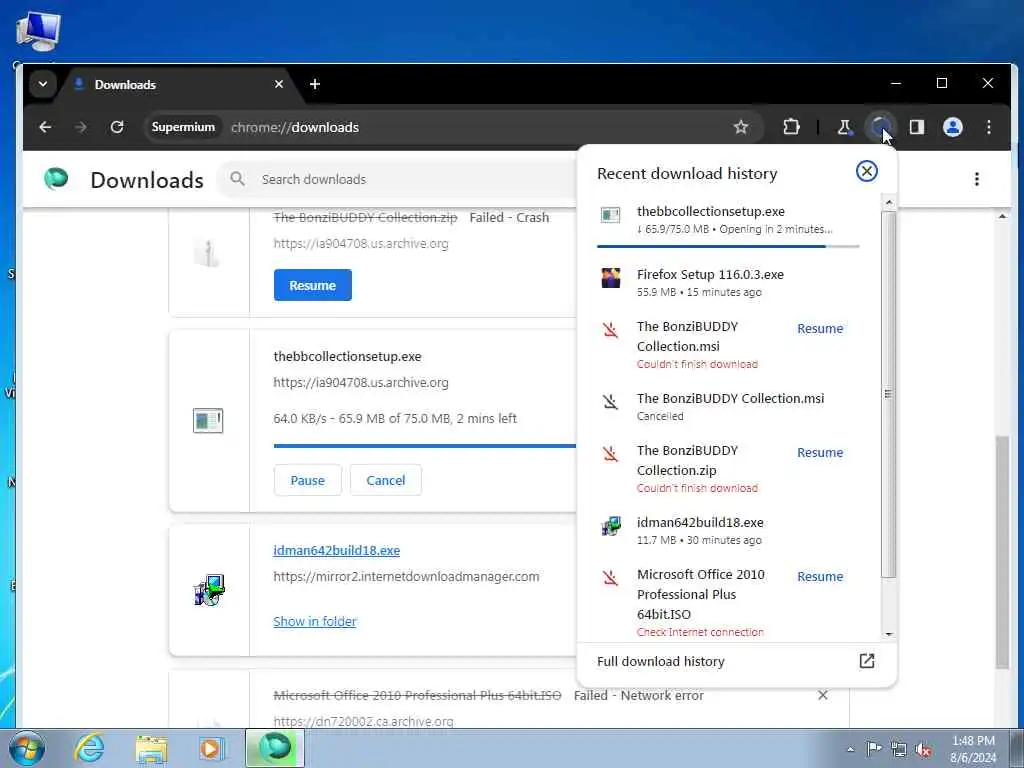This screenshot has width=1024, height=768.
Task: Launch Internet Explorer from taskbar
Action: 89,748
